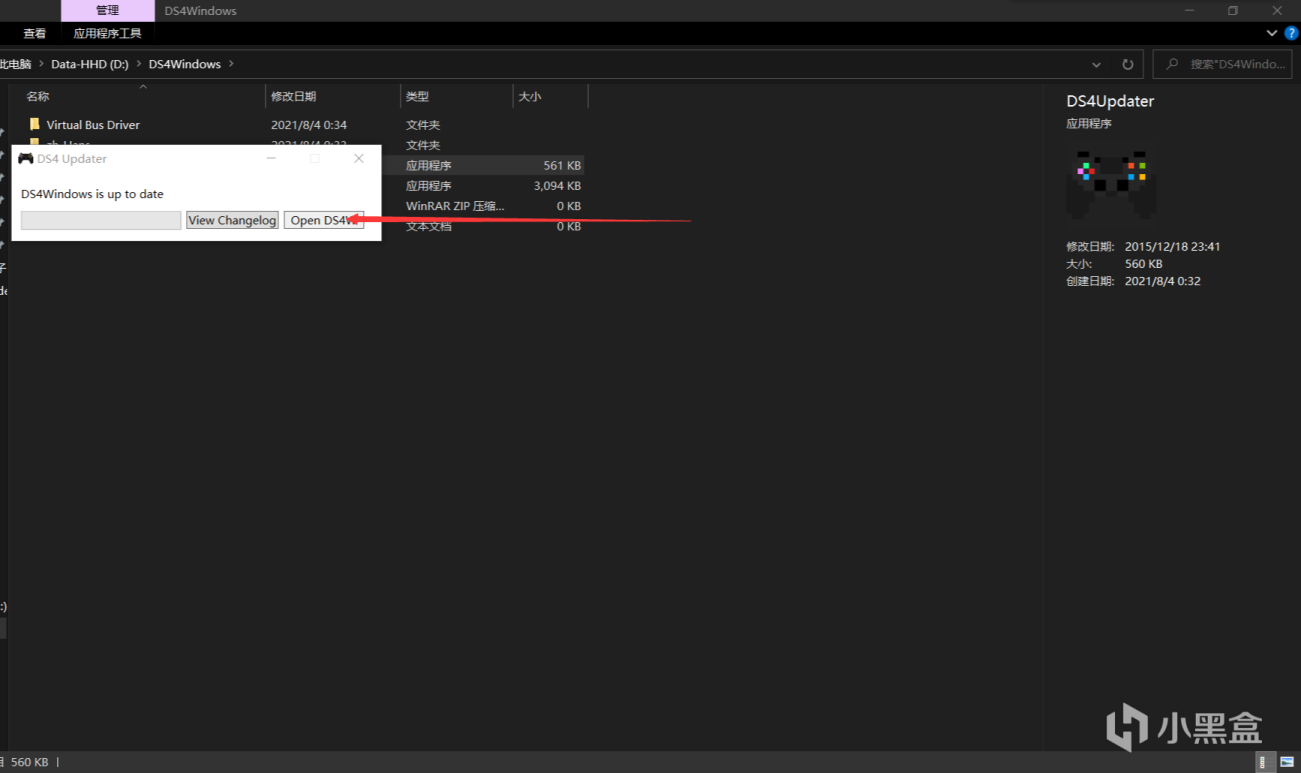Select the 561 KB application row size
1301x773 pixels.
562,166
